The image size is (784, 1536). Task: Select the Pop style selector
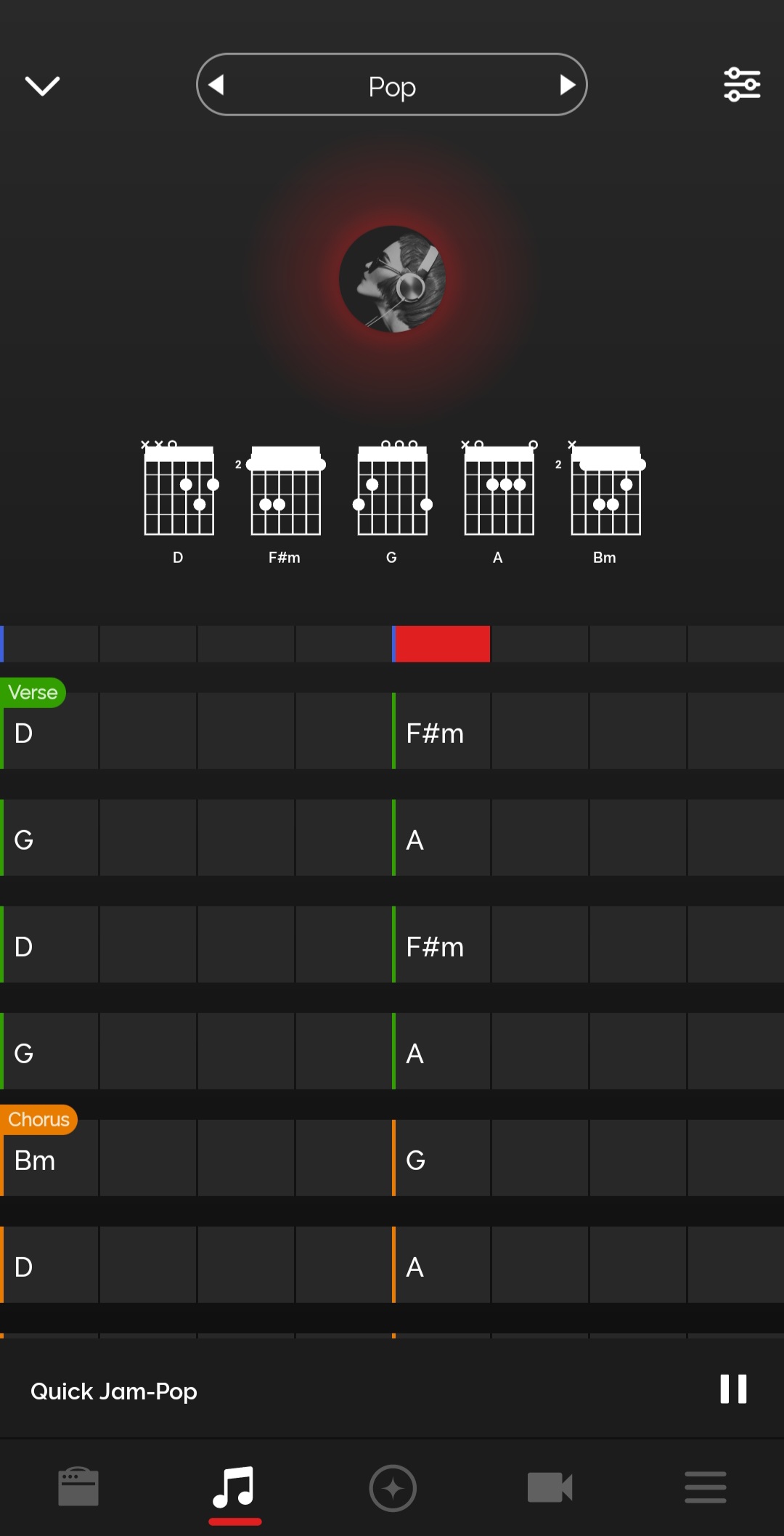[392, 84]
